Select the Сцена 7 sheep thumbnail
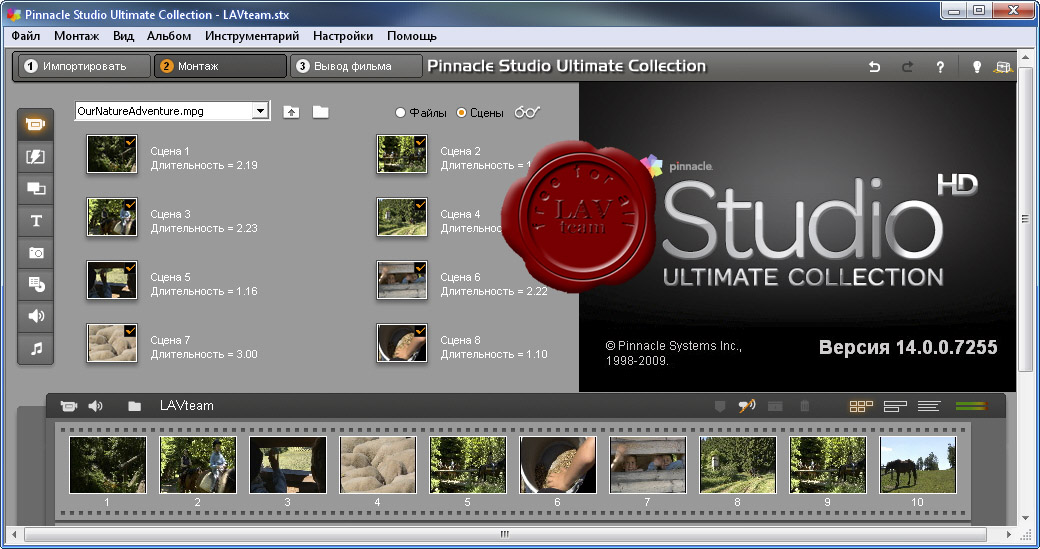The height and width of the screenshot is (549, 1040). (112, 343)
